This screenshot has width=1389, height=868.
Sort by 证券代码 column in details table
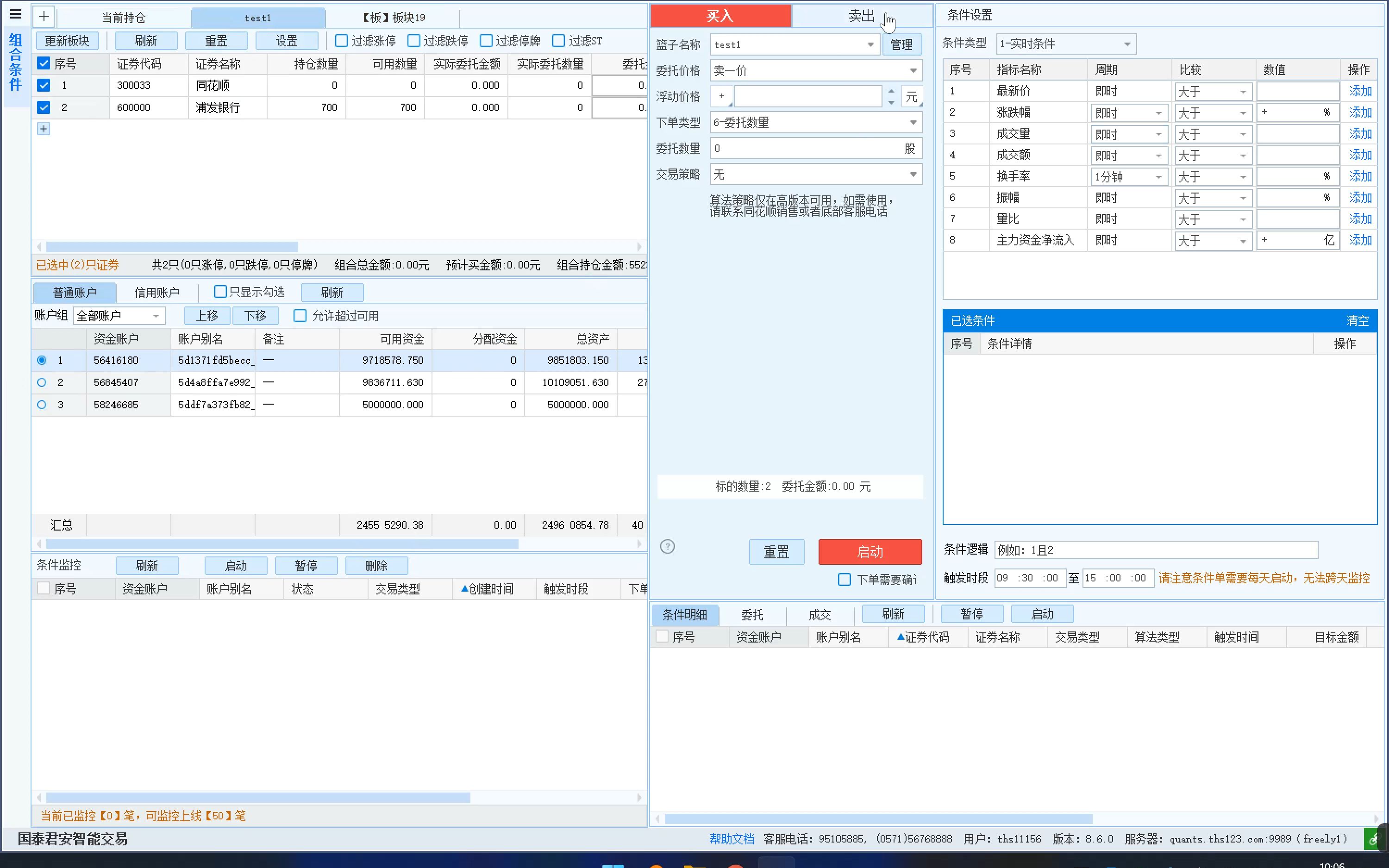[927, 637]
